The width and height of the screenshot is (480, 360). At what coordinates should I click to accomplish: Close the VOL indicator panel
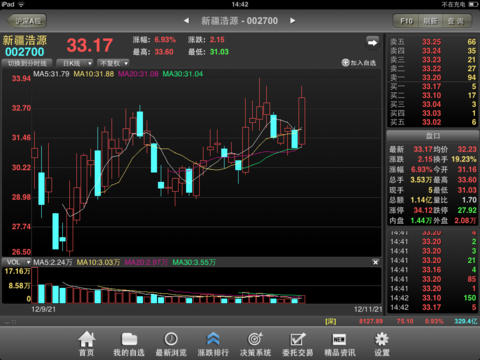pyautogui.click(x=375, y=262)
